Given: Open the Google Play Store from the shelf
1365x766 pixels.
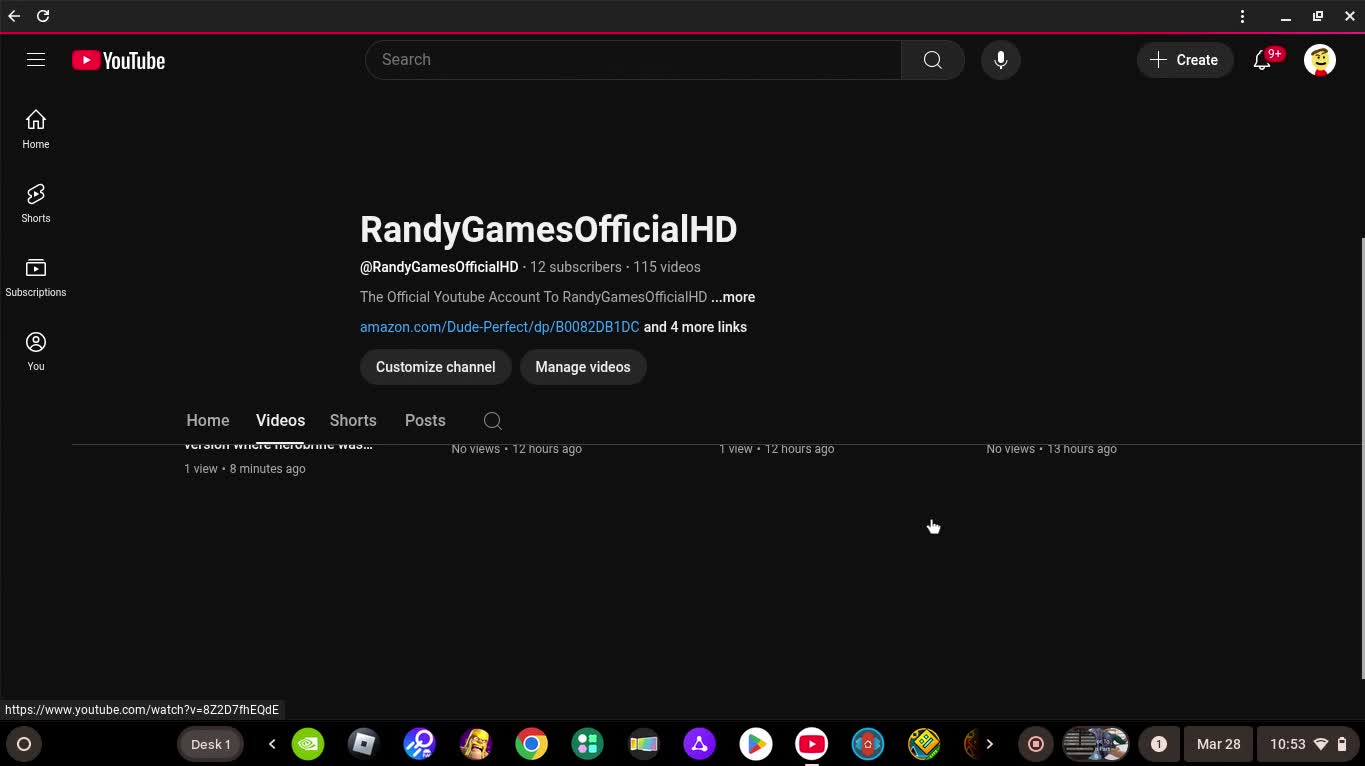Looking at the screenshot, I should click(x=756, y=744).
